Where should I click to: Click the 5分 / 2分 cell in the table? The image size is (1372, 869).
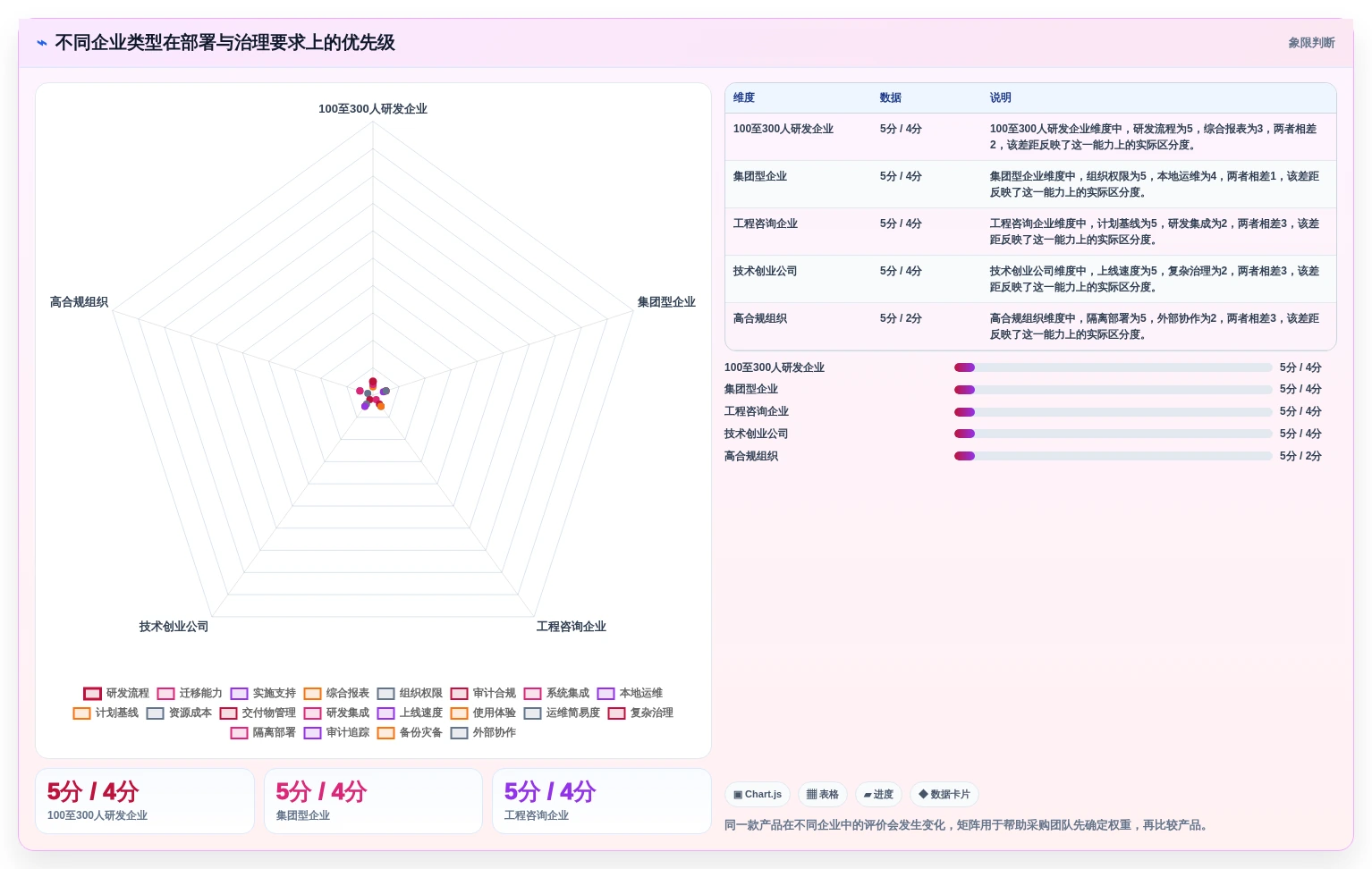point(901,318)
